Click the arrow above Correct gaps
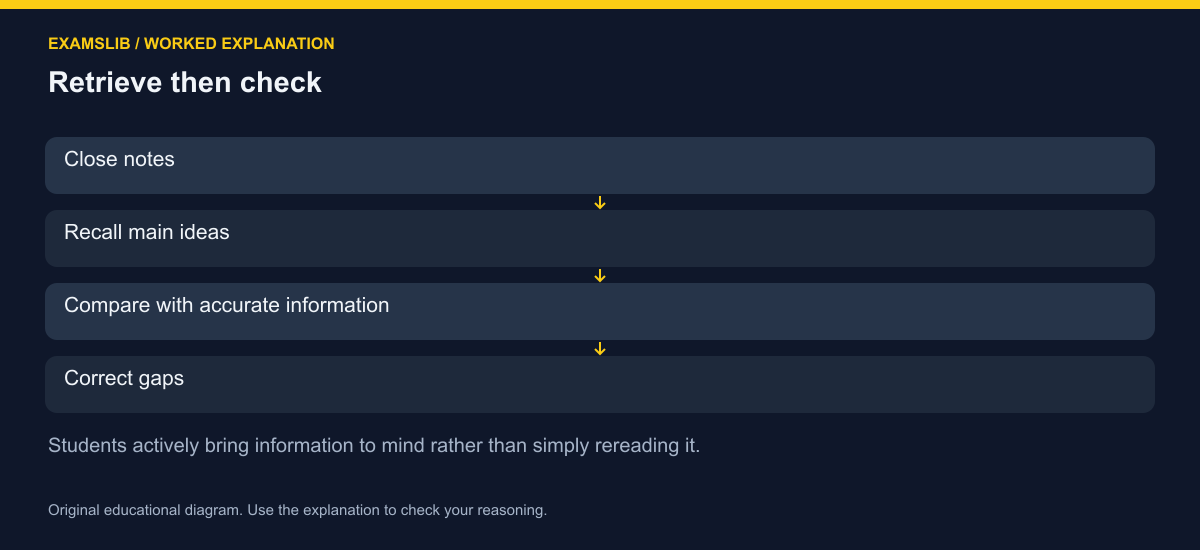This screenshot has width=1200, height=550. [x=600, y=349]
